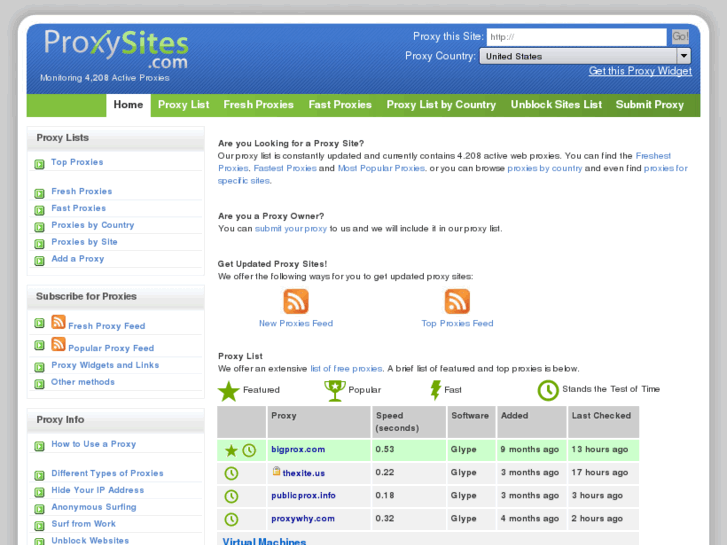Click green arrow bullet beside How to Use a Proxy
The image size is (727, 545).
39,446
